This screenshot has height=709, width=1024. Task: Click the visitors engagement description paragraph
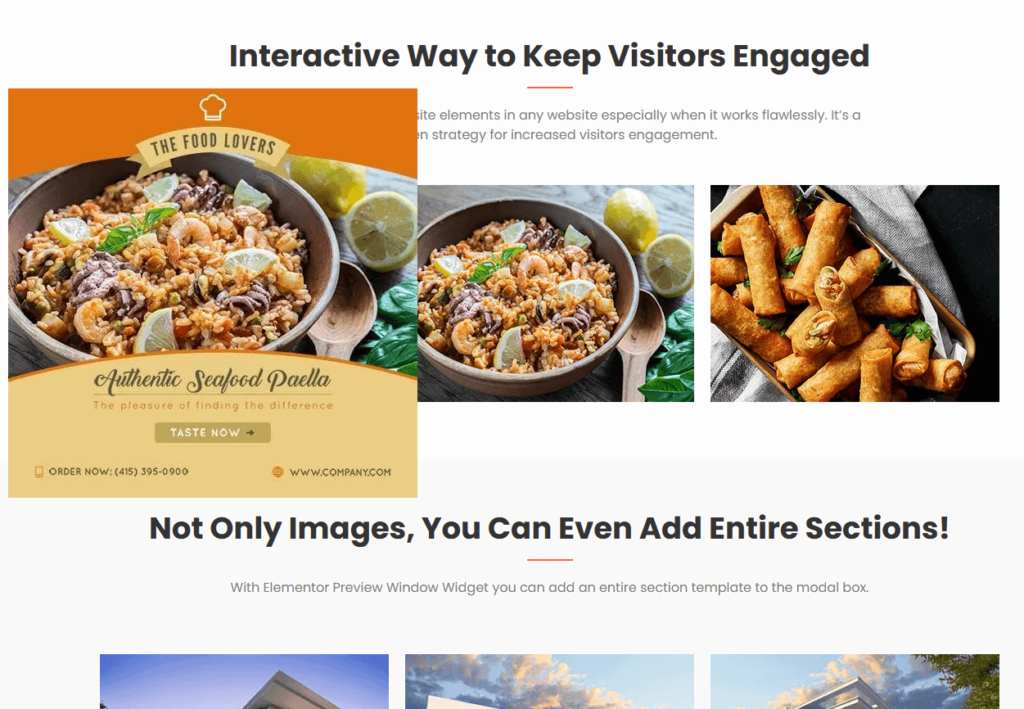tap(639, 125)
